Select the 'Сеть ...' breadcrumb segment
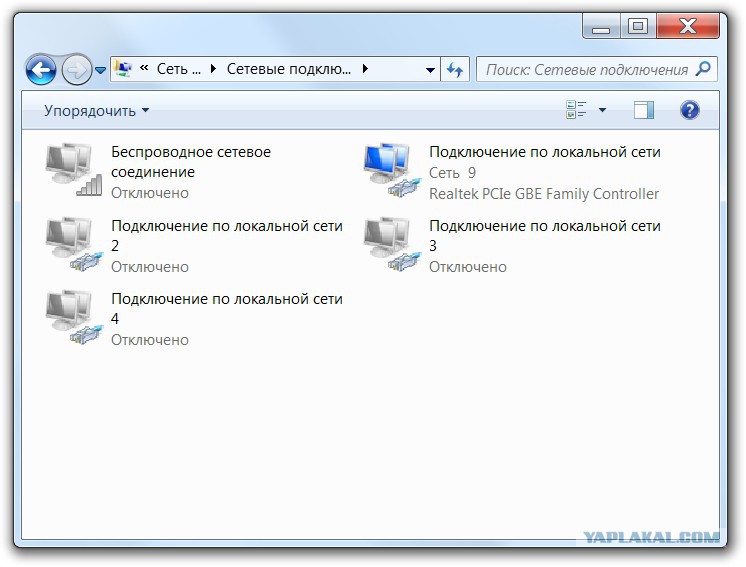This screenshot has width=746, height=567. pos(179,69)
